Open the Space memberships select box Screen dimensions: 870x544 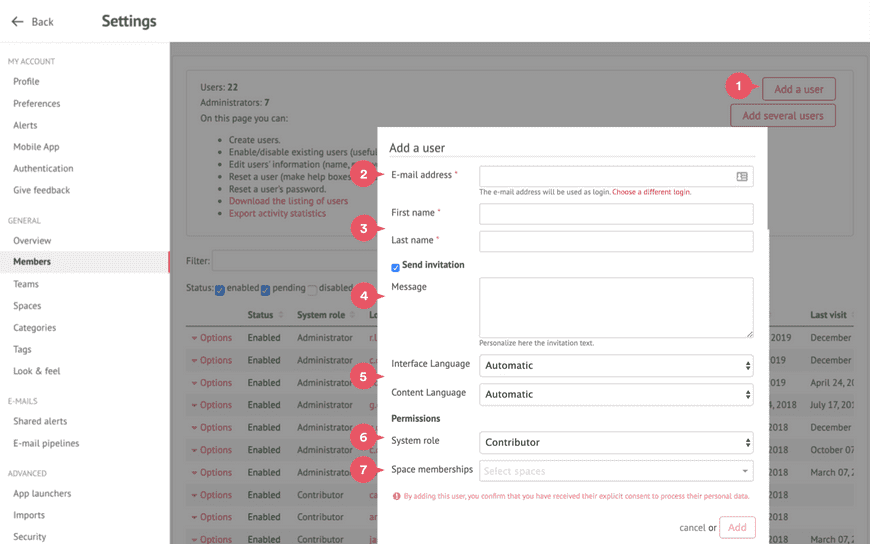[616, 471]
